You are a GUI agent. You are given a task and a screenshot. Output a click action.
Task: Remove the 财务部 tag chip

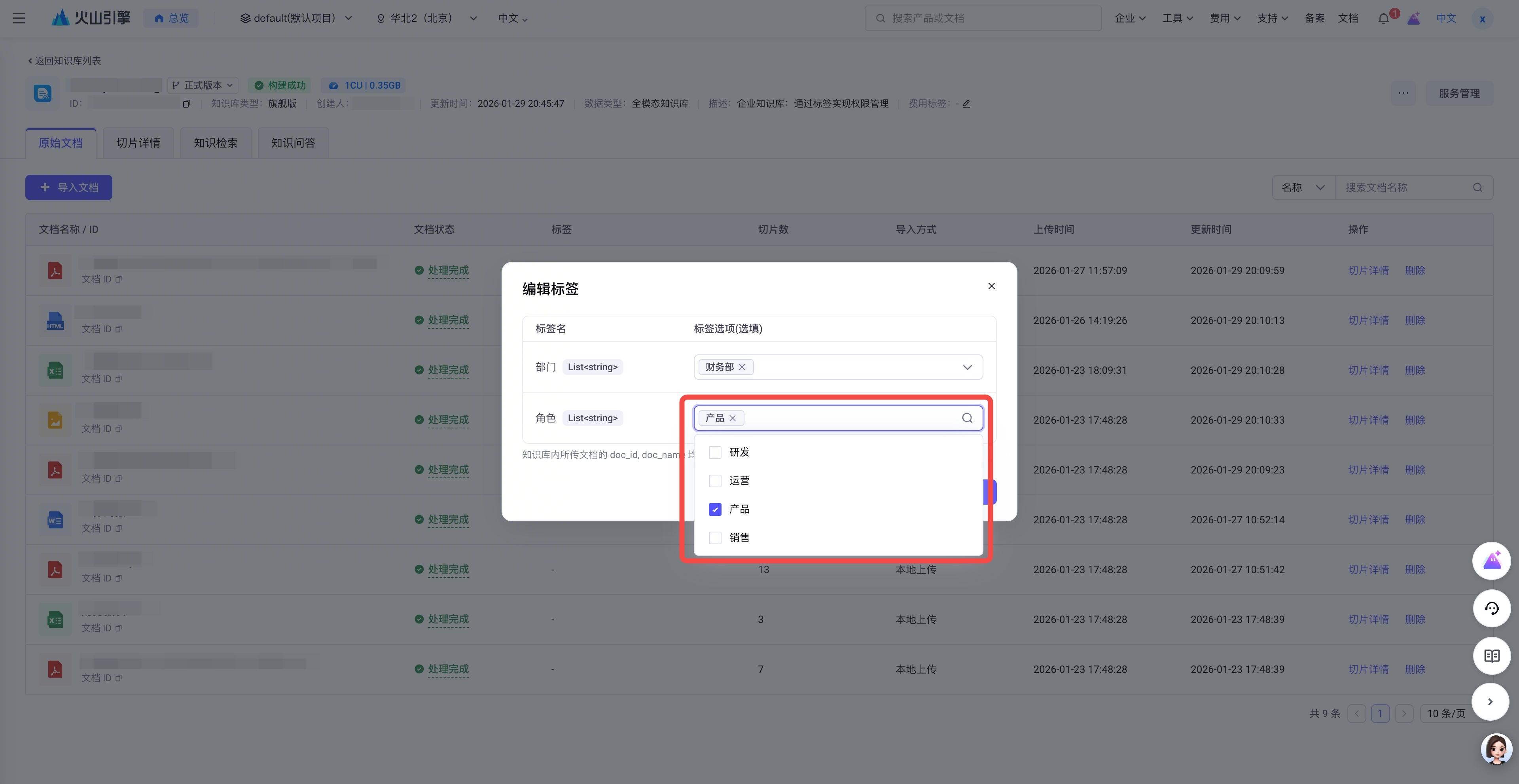tap(742, 367)
